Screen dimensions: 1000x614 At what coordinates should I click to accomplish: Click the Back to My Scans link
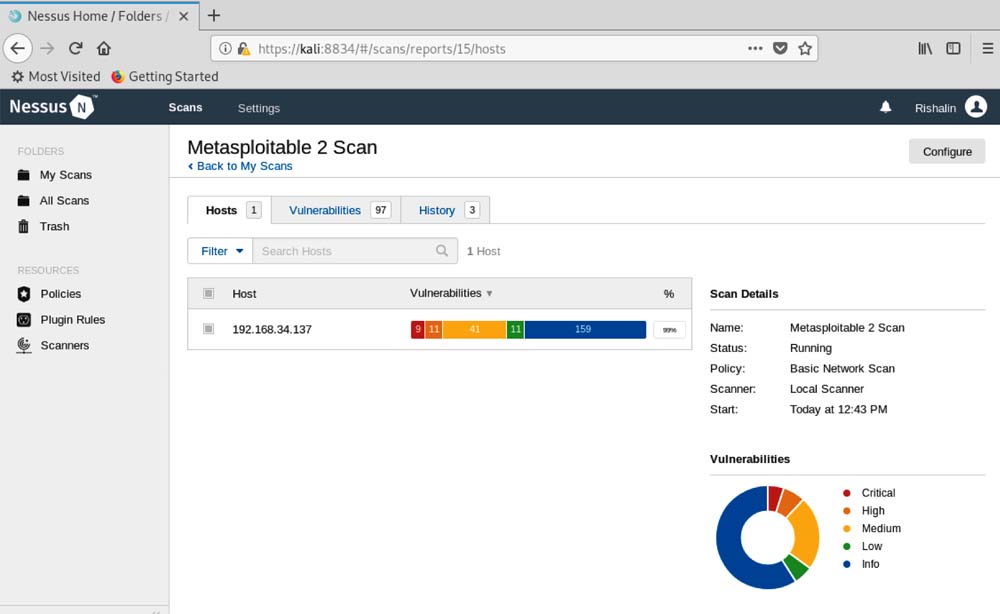point(240,166)
